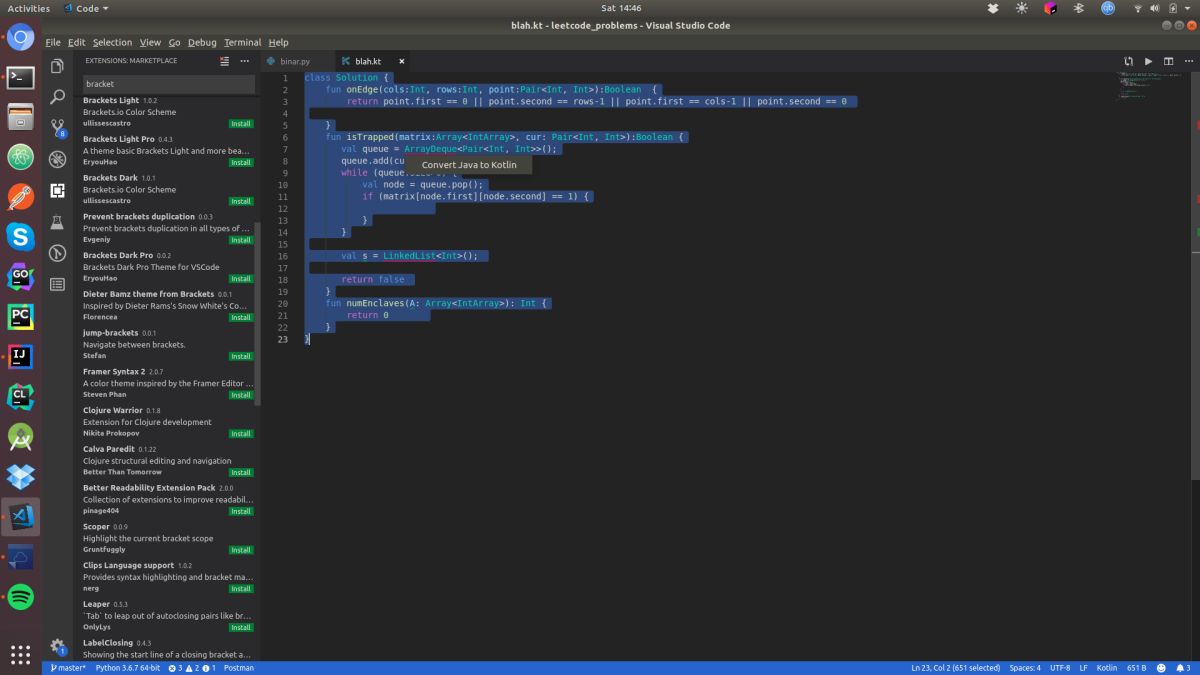This screenshot has width=1200, height=675.
Task: Click Postman in the status bar
Action: click(239, 667)
